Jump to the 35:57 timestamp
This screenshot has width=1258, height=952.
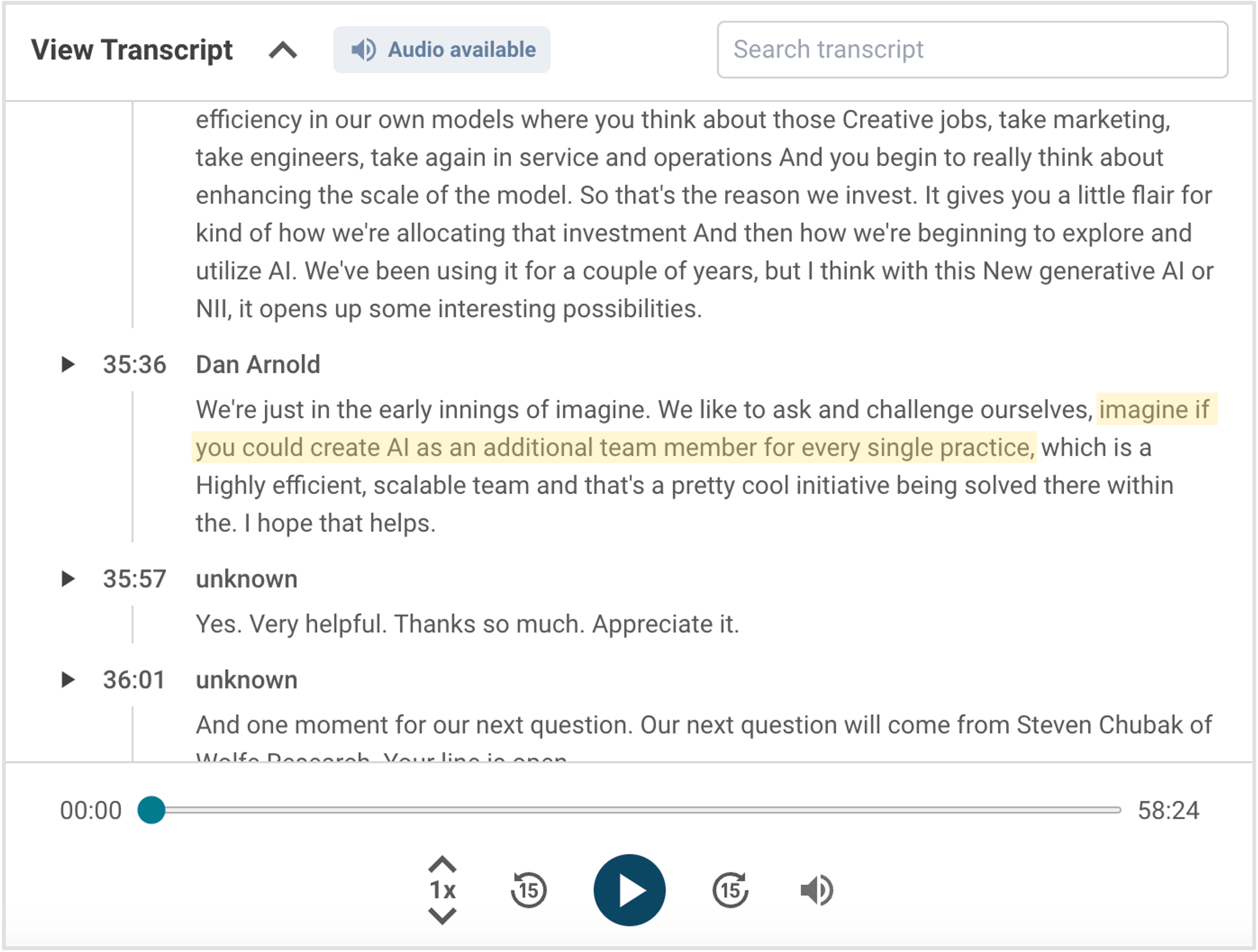point(134,579)
